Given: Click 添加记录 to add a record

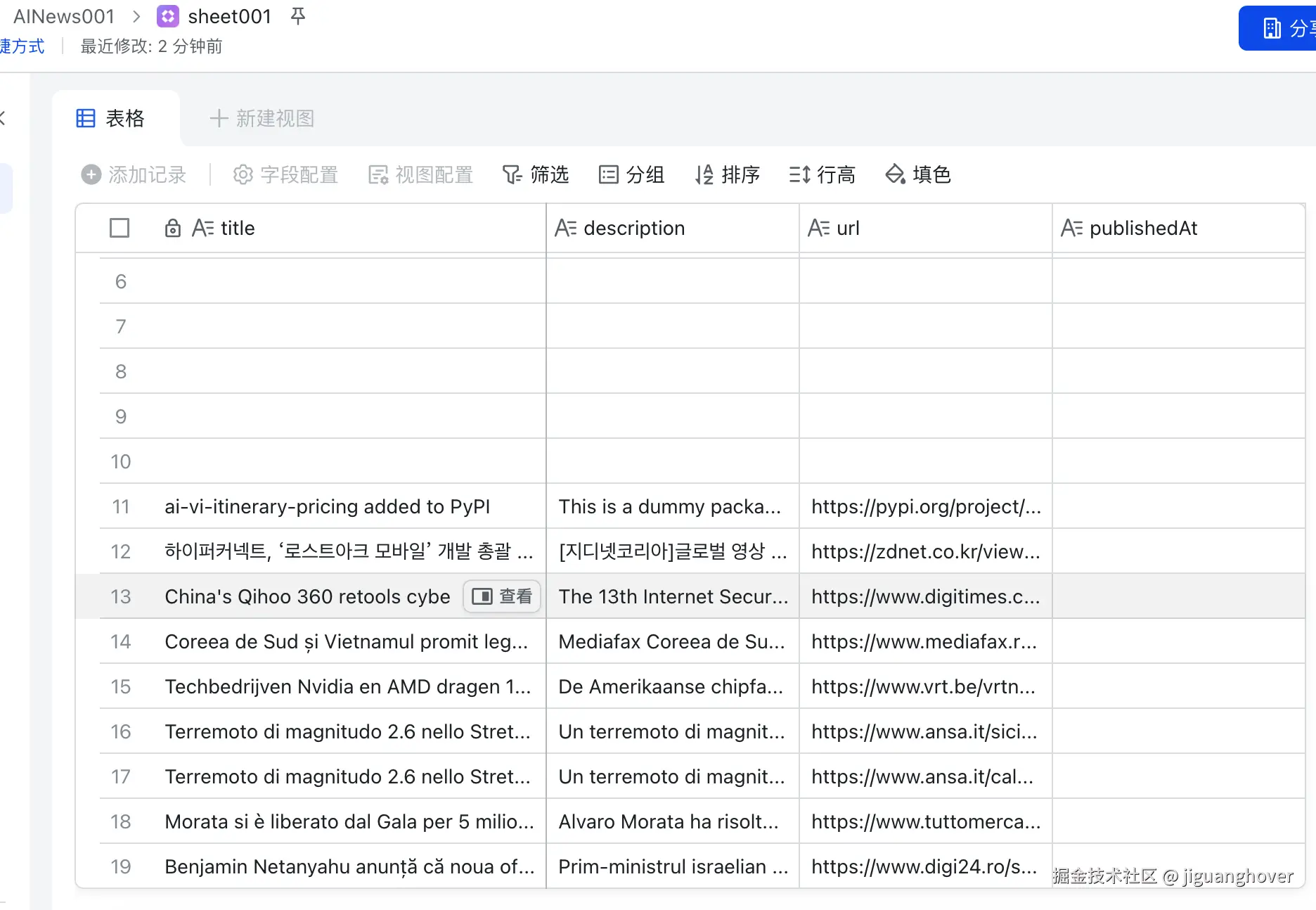Looking at the screenshot, I should (134, 174).
